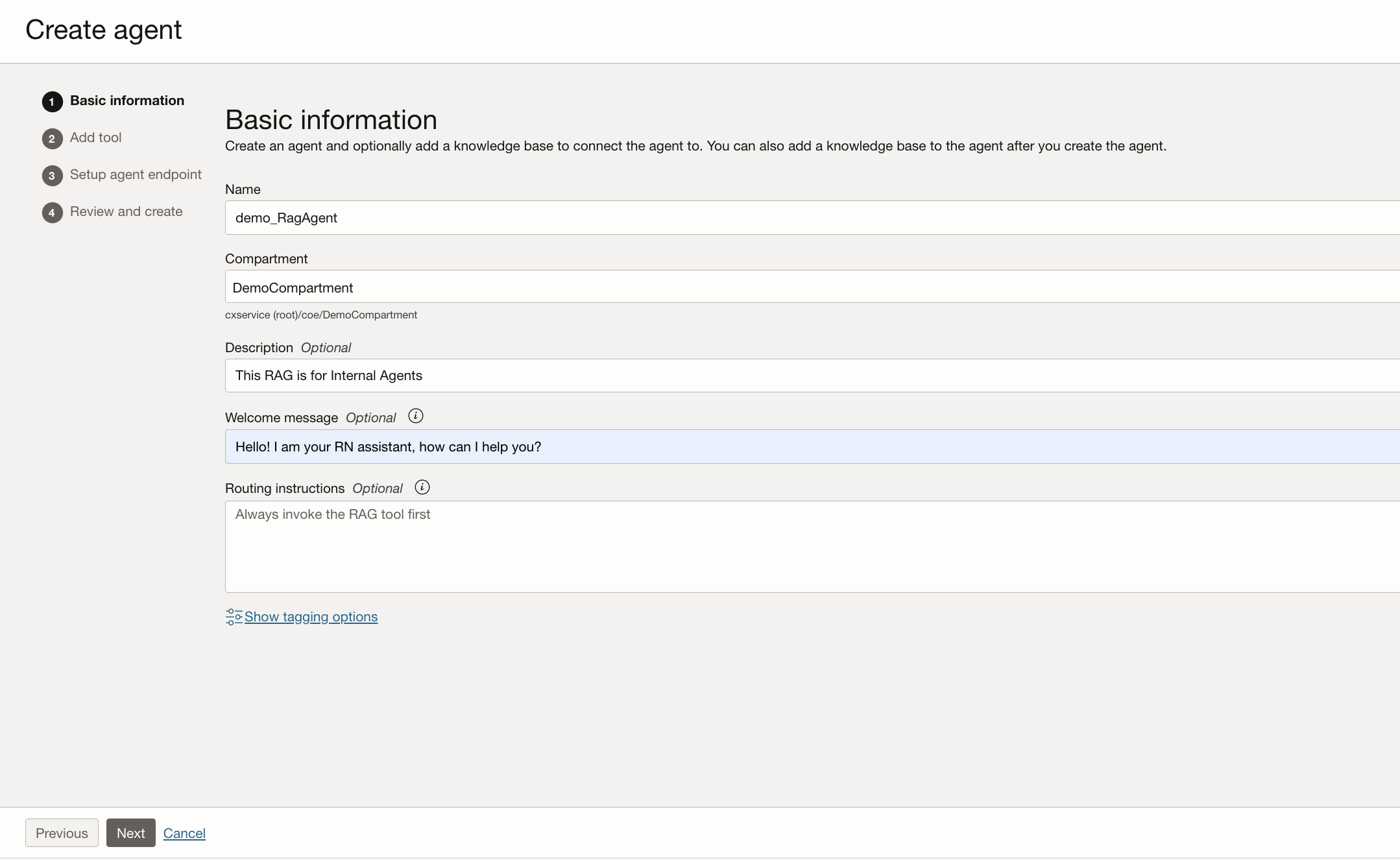This screenshot has height=860, width=1400.
Task: Go to Add tool step
Action: (95, 137)
